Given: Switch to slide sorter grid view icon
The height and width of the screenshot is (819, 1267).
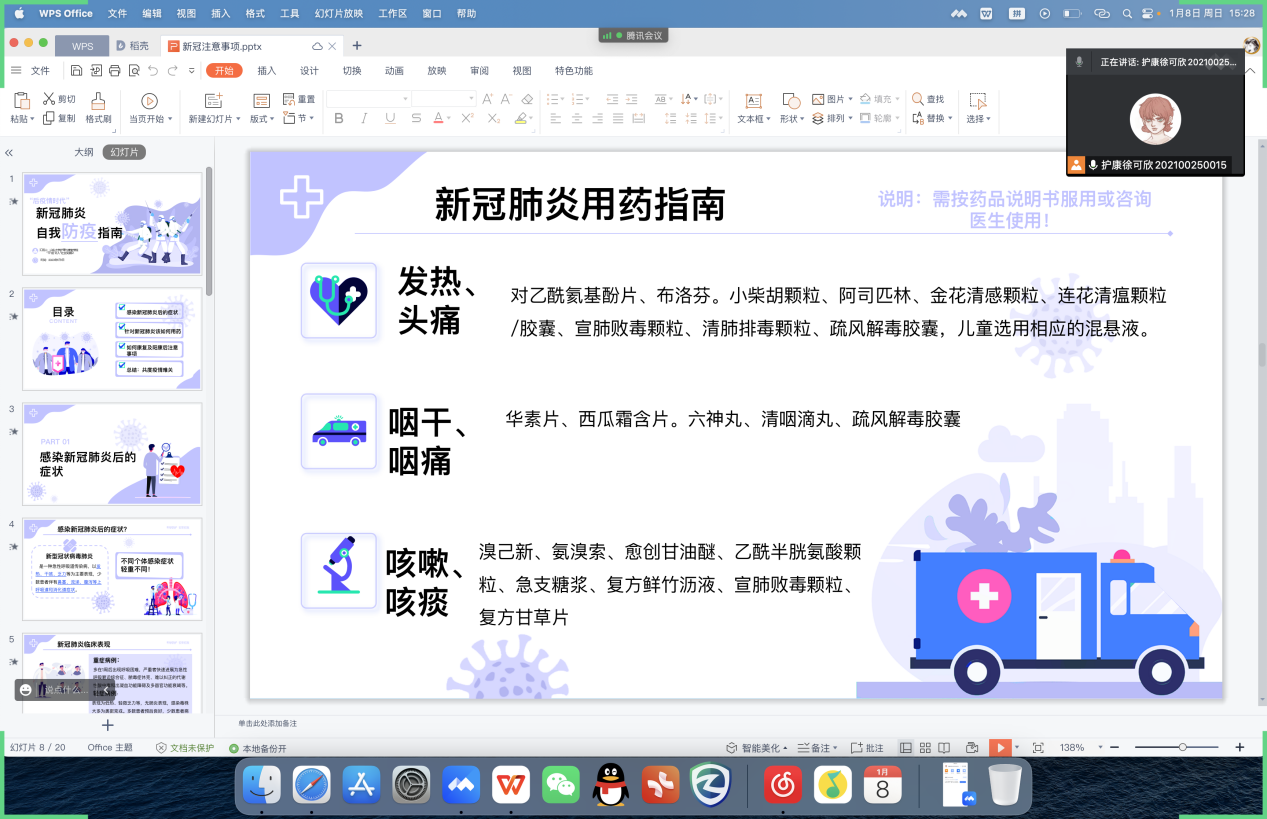Looking at the screenshot, I should tap(925, 748).
